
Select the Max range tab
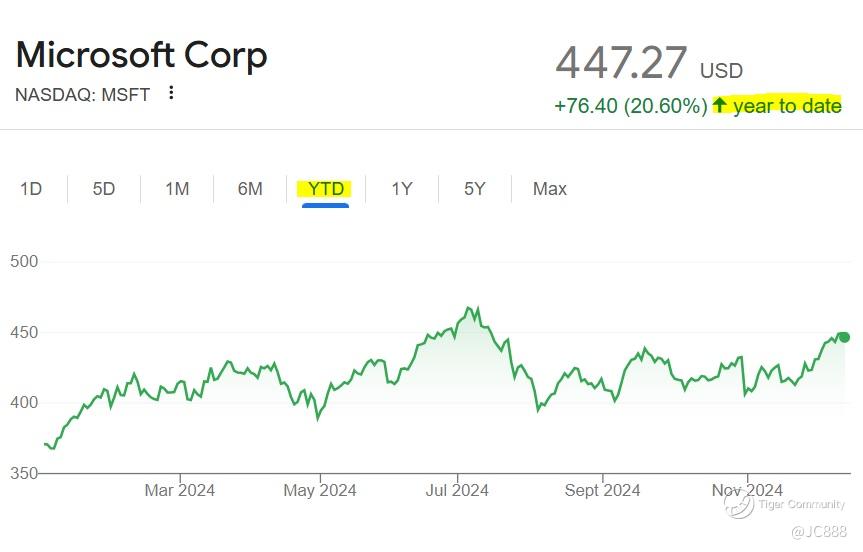tap(550, 189)
